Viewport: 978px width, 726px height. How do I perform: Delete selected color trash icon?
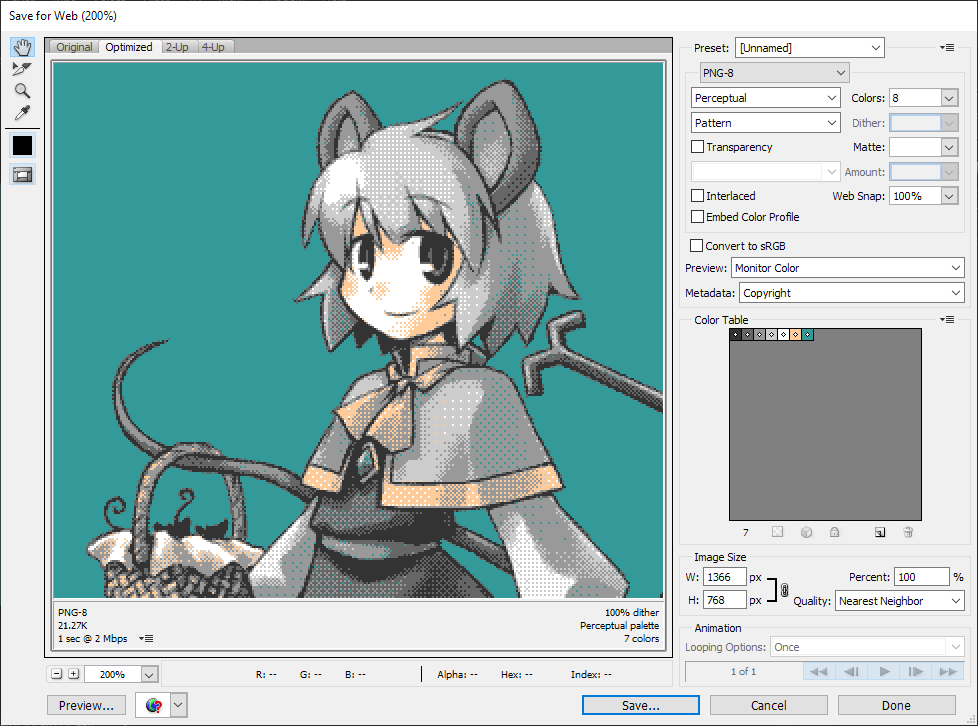908,532
